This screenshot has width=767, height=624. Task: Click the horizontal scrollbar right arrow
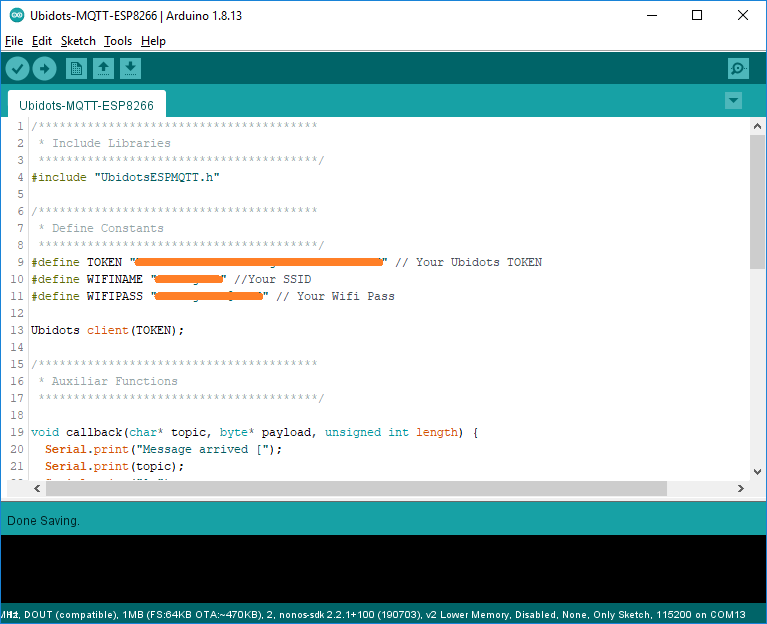point(741,488)
